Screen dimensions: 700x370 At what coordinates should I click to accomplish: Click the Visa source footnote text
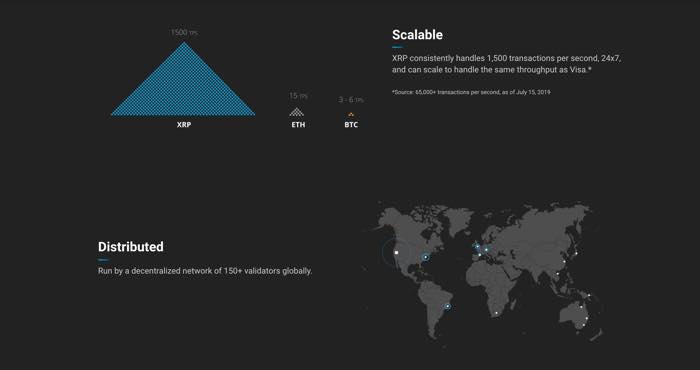click(471, 92)
